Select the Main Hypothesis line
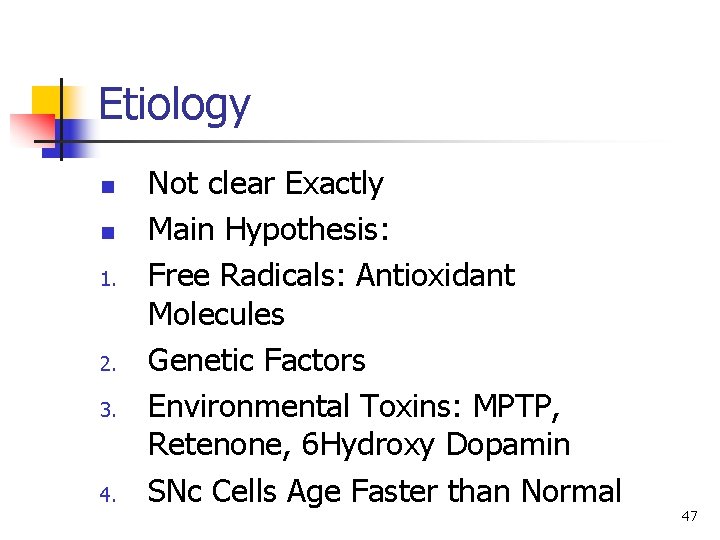 tap(268, 230)
